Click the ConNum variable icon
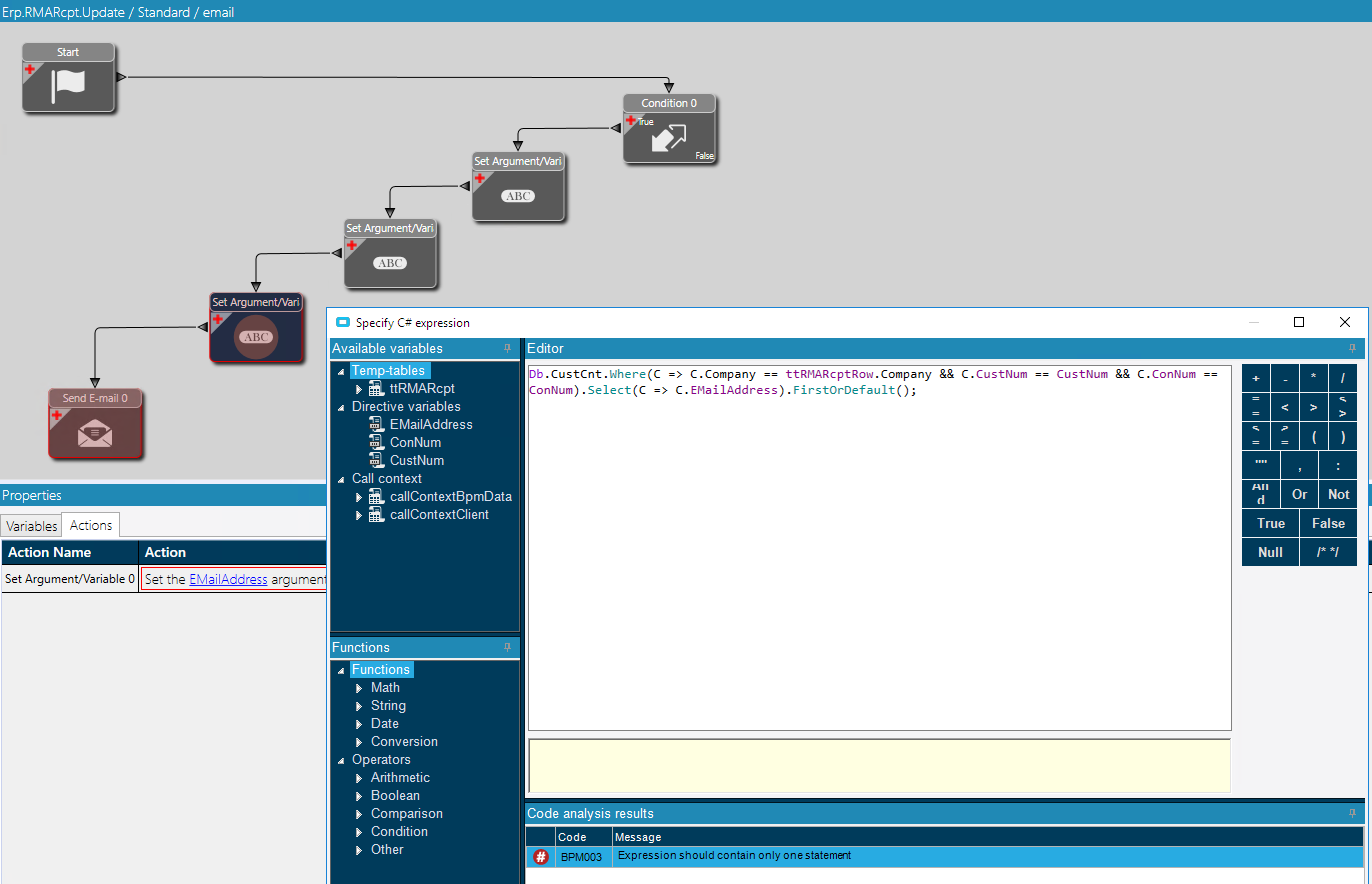1372x884 pixels. tap(377, 442)
